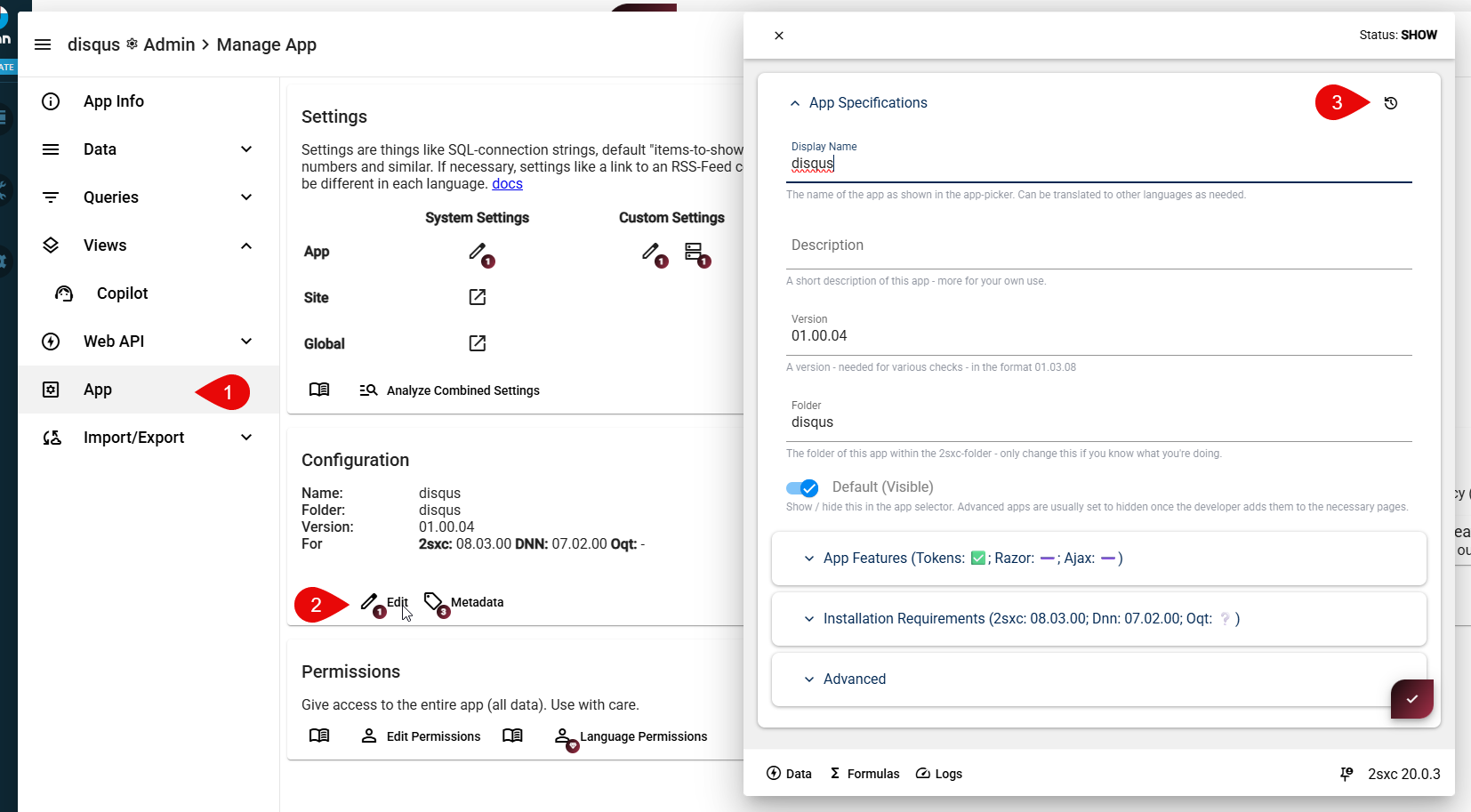Image resolution: width=1471 pixels, height=812 pixels.
Task: Select the App menu item
Action: pyautogui.click(x=149, y=390)
